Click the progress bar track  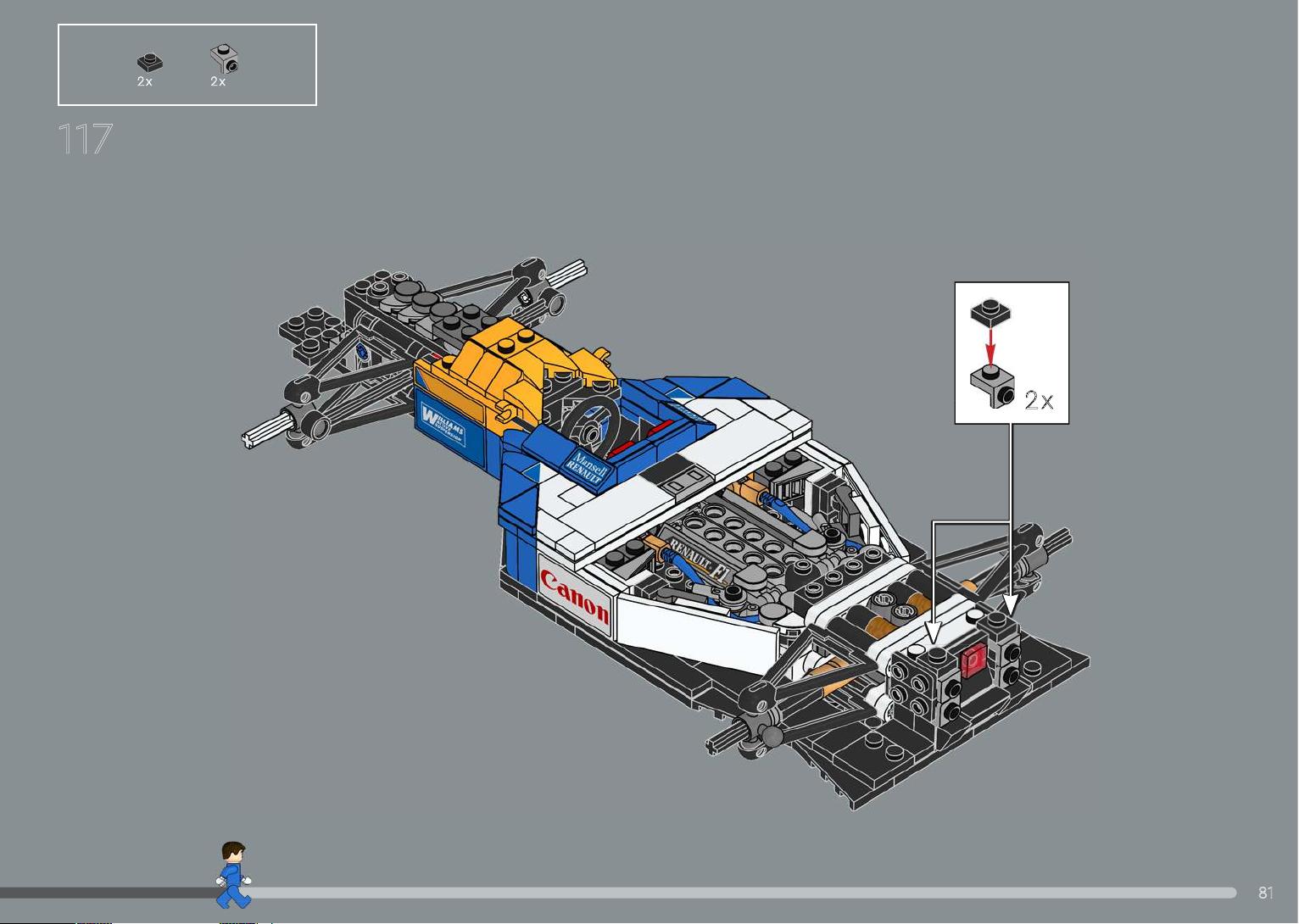pos(618,893)
